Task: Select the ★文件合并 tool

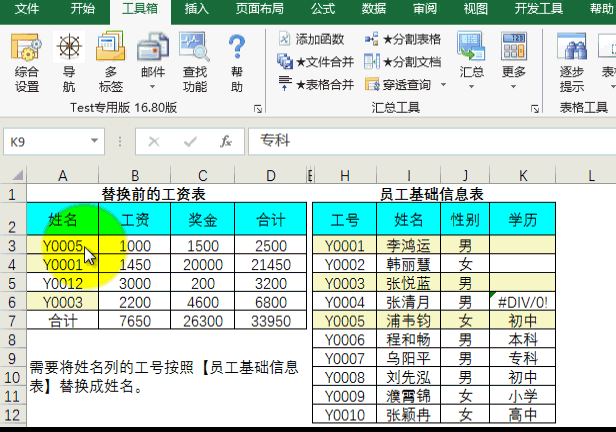Action: click(x=315, y=62)
